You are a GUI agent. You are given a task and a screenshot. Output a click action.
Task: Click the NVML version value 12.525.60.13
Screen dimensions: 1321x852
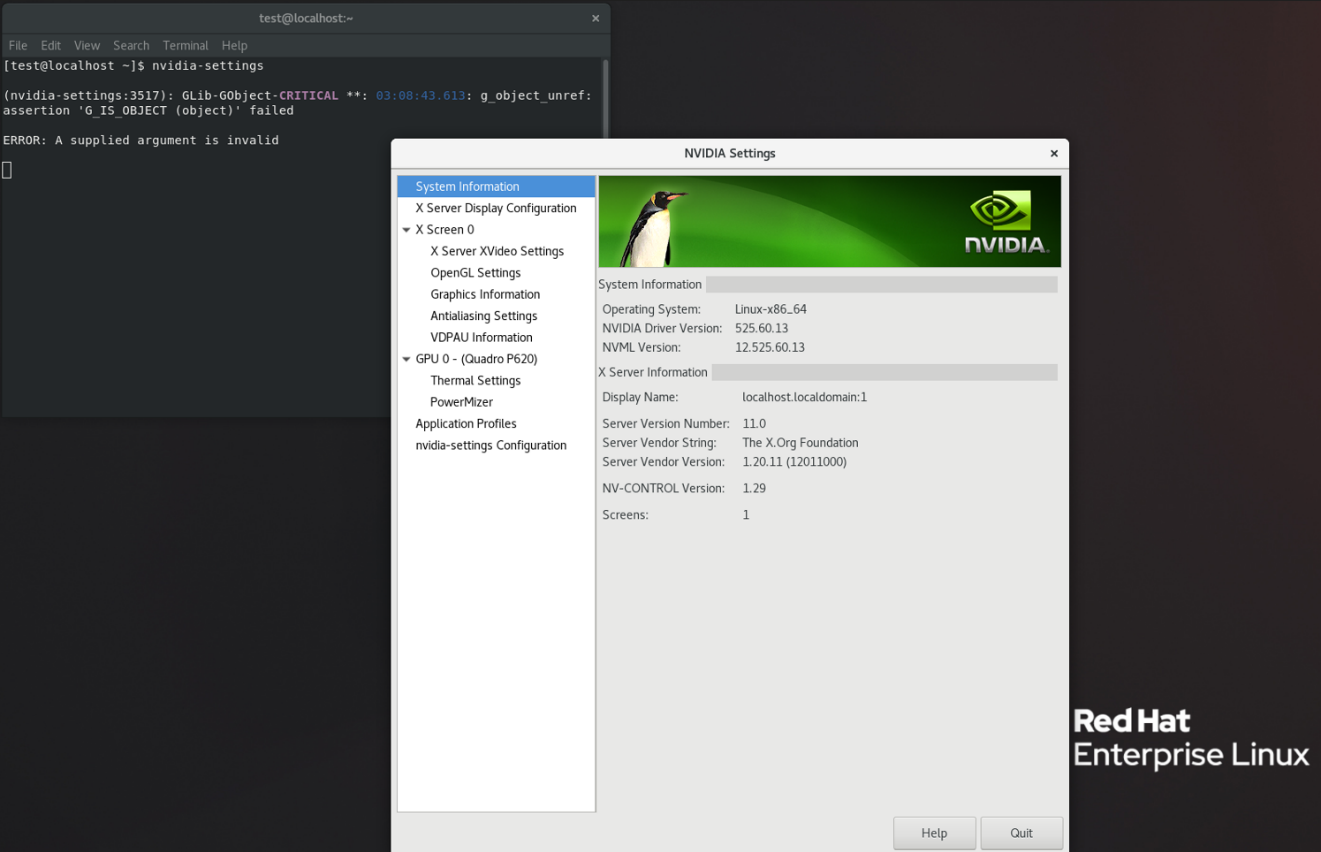769,348
